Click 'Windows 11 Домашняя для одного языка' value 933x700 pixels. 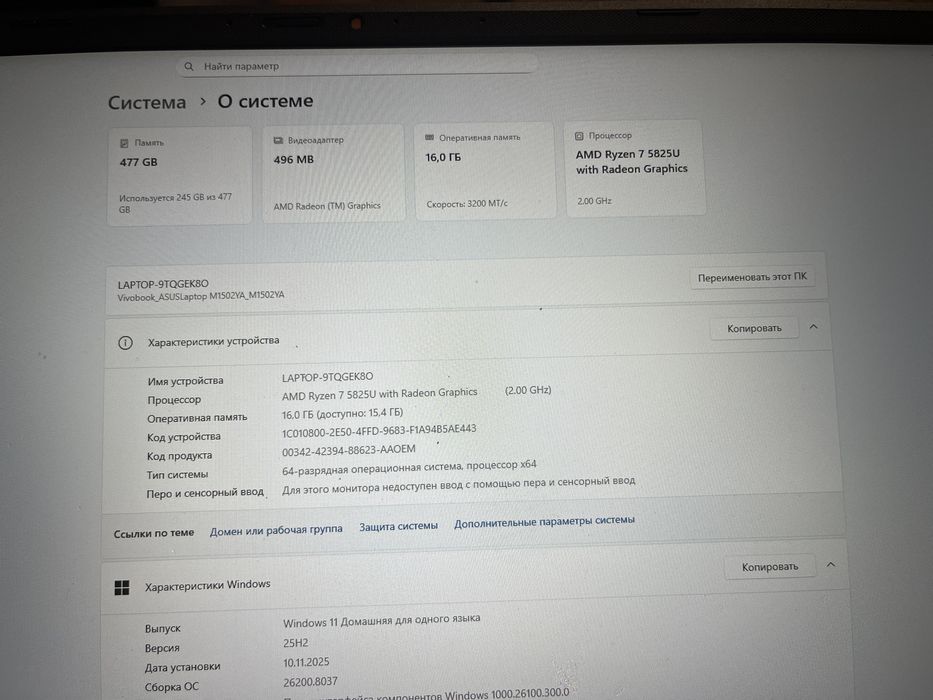coord(381,621)
